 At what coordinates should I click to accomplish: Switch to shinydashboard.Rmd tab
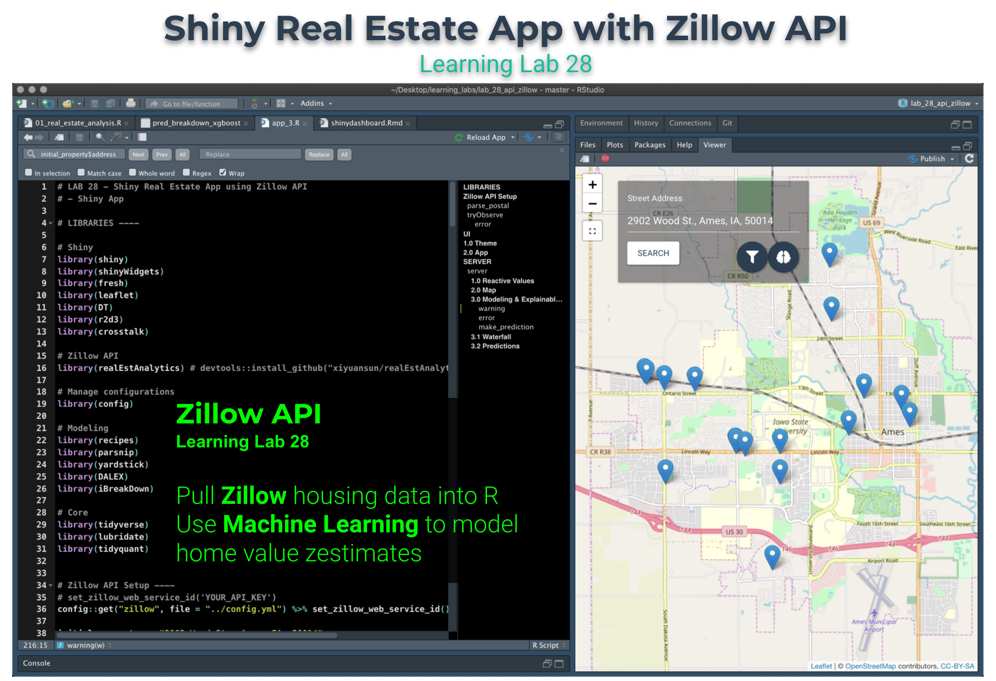365,123
